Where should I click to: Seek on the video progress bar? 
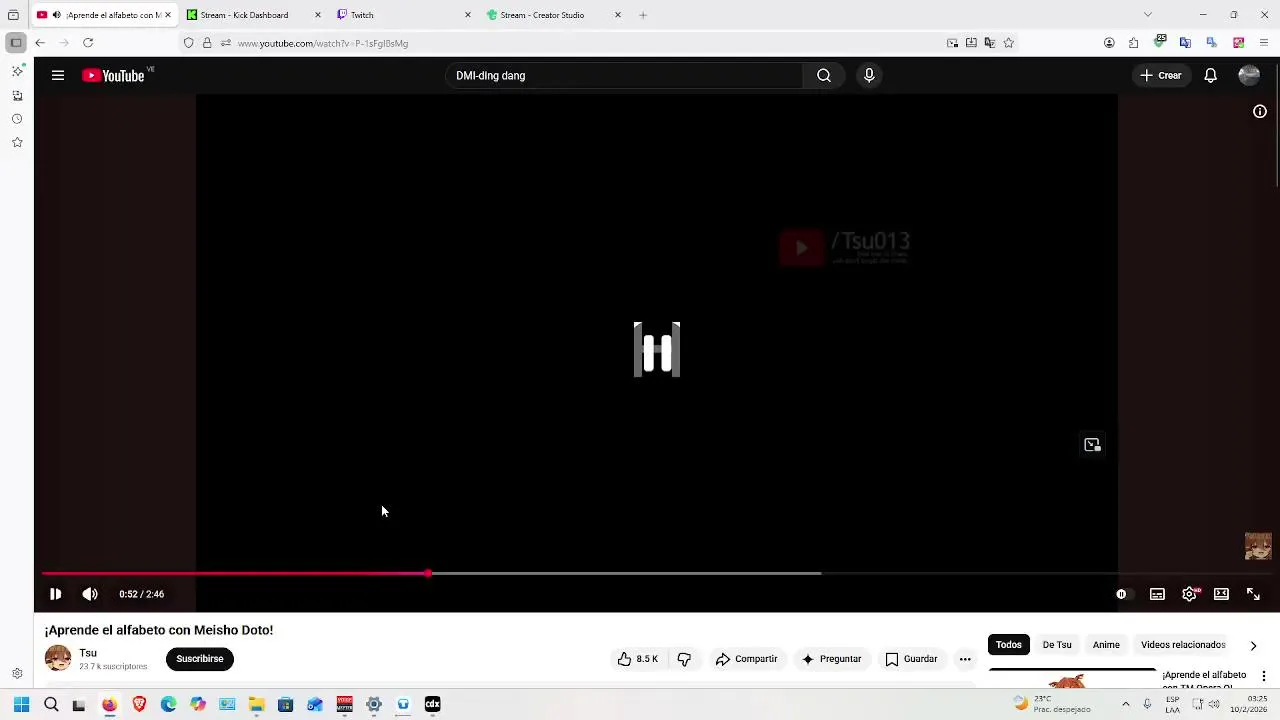click(x=657, y=573)
